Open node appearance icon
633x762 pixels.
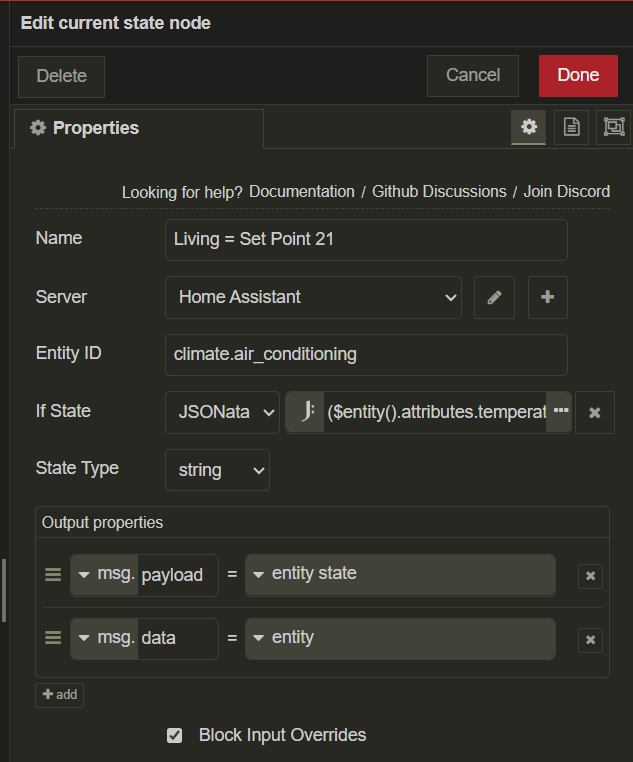click(613, 127)
